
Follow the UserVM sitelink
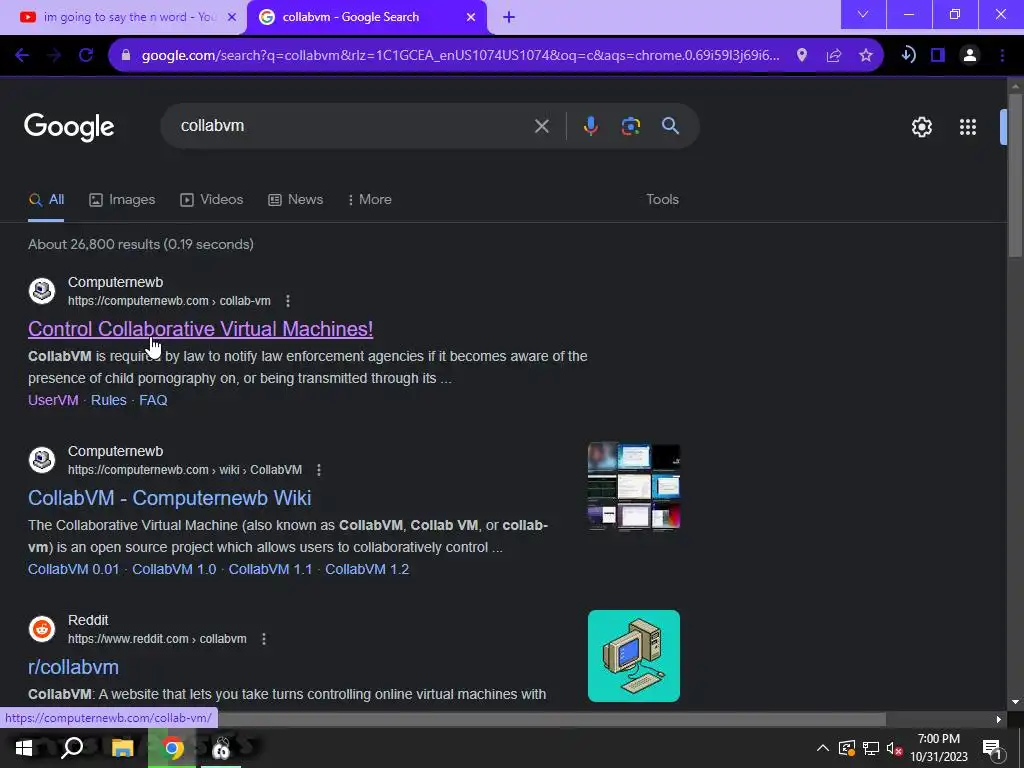click(x=53, y=400)
